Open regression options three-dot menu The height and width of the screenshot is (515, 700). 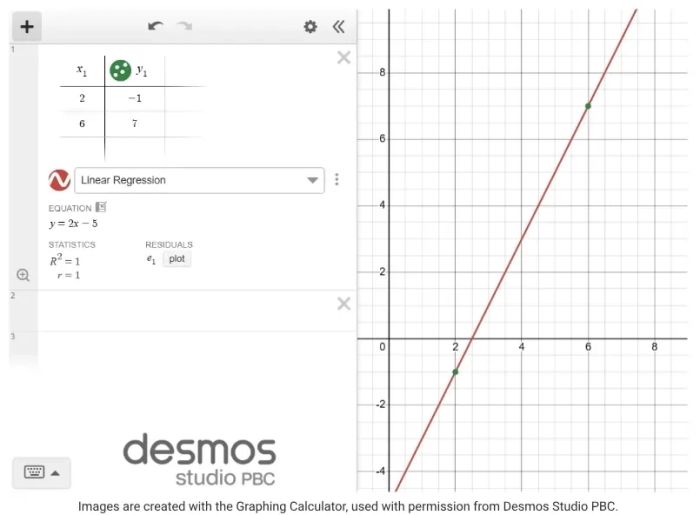coord(337,179)
